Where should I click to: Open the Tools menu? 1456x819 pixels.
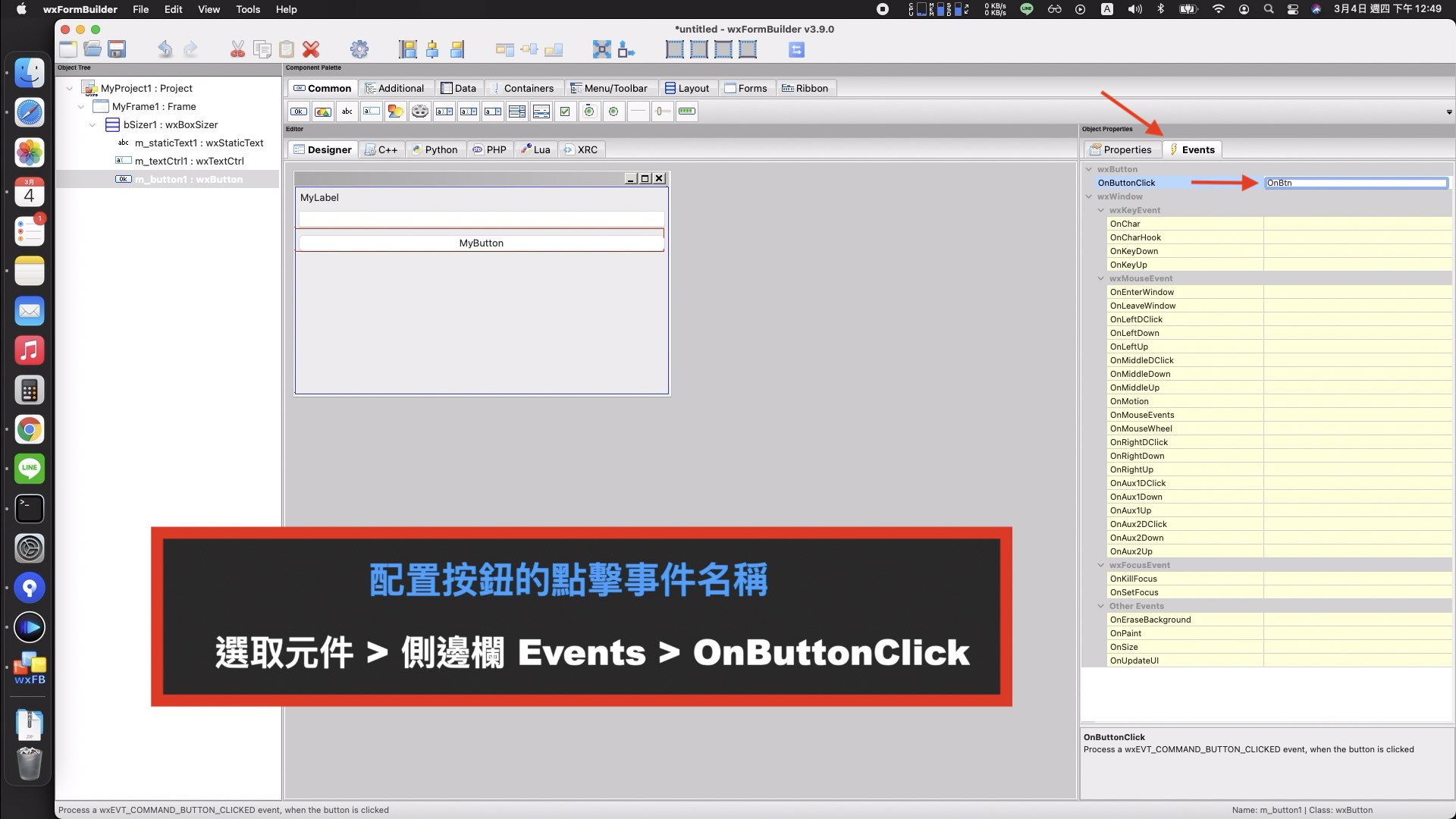pos(247,9)
